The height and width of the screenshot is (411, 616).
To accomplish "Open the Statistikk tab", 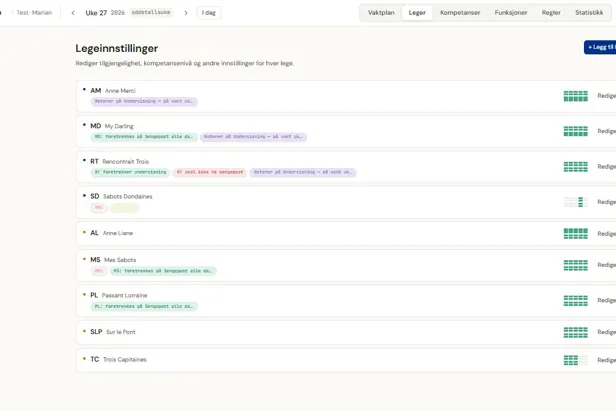I will 589,13.
